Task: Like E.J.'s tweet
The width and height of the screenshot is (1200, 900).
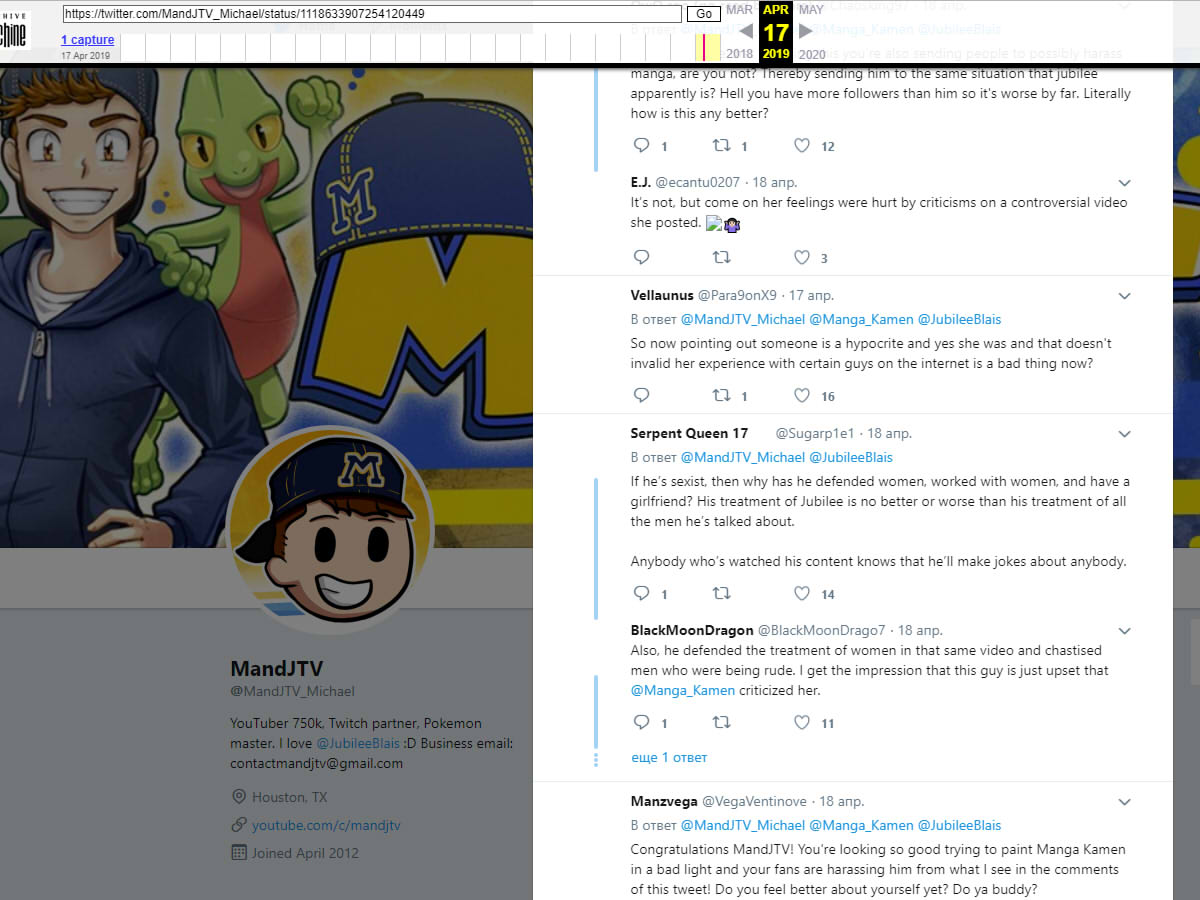Action: pos(801,258)
